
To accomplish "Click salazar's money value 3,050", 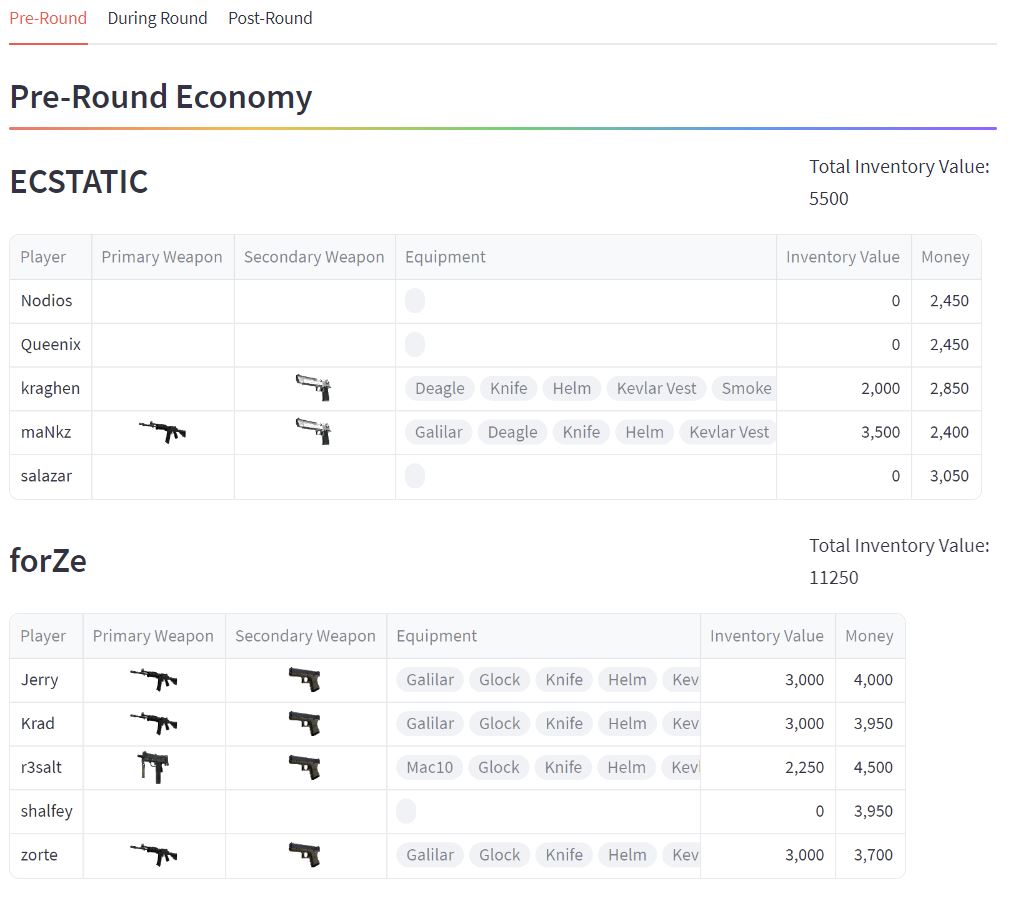I will pos(949,476).
